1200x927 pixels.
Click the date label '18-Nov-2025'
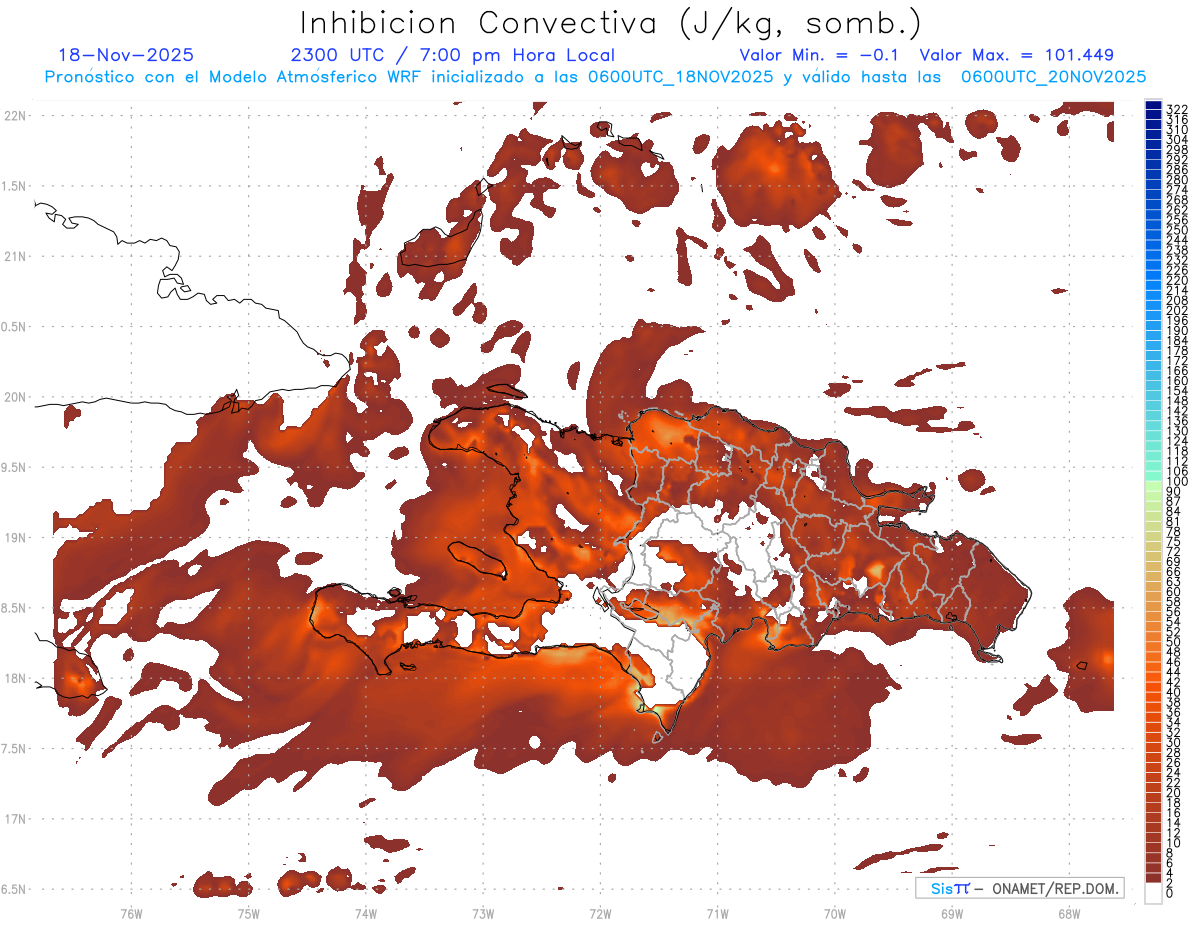[x=126, y=55]
